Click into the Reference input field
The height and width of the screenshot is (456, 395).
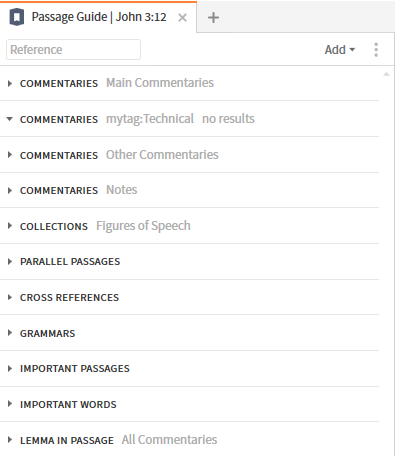tap(73, 50)
